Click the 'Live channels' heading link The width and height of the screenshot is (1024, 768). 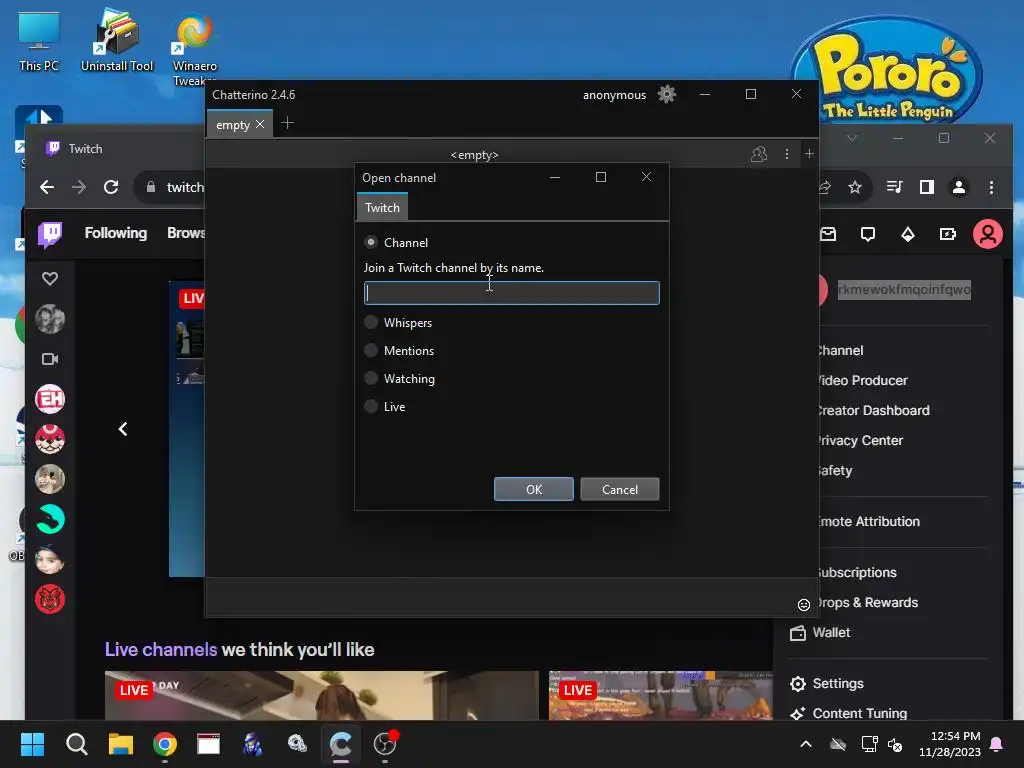[x=161, y=650]
